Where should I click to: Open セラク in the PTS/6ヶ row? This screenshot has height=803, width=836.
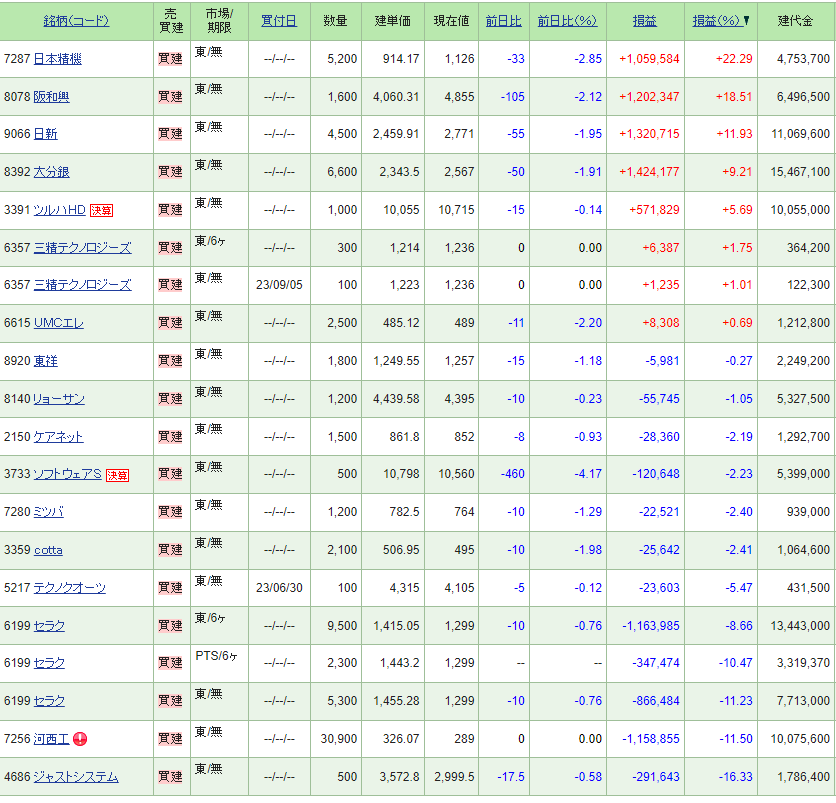(49, 663)
